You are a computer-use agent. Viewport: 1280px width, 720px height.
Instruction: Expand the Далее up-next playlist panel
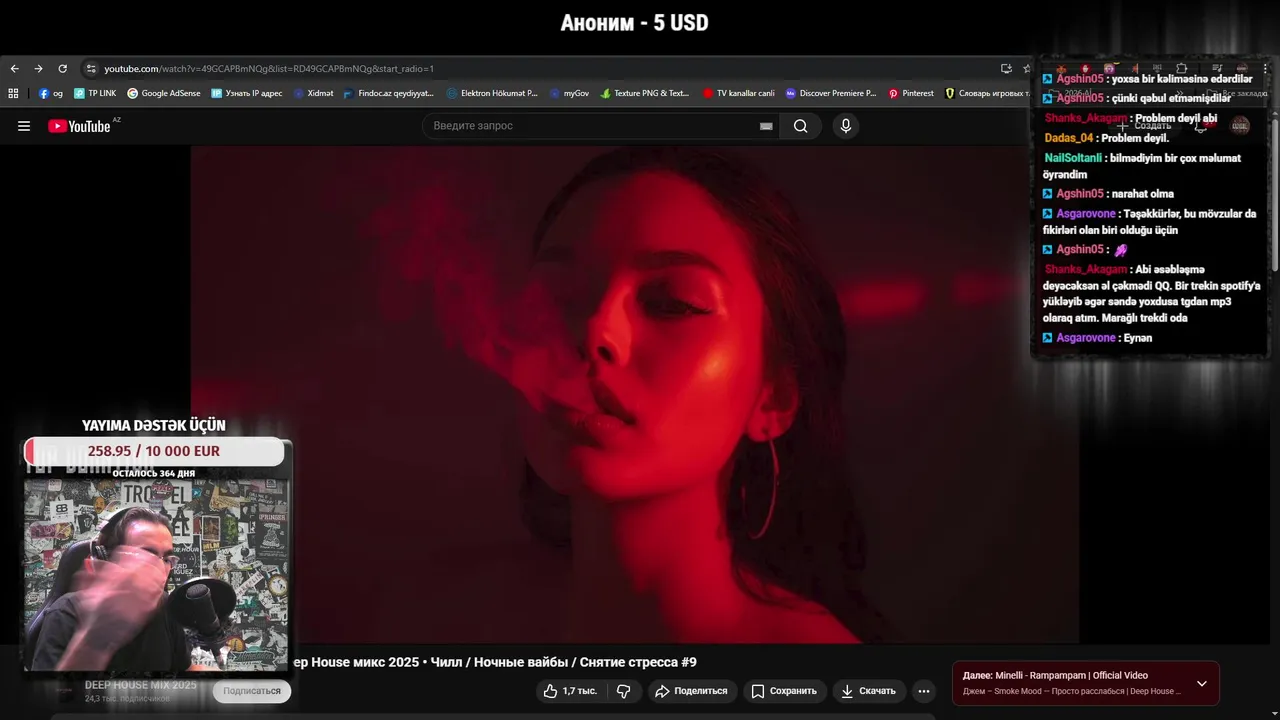1202,684
